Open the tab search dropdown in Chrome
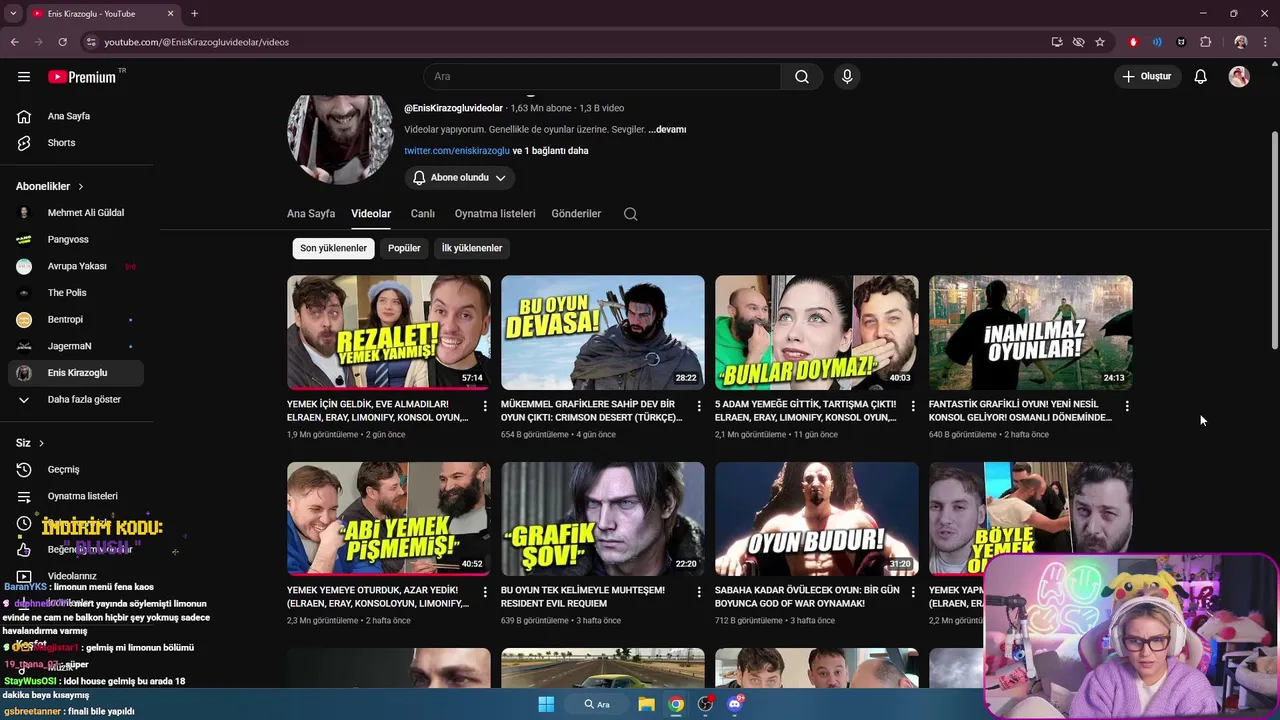This screenshot has height=720, width=1280. [x=13, y=14]
